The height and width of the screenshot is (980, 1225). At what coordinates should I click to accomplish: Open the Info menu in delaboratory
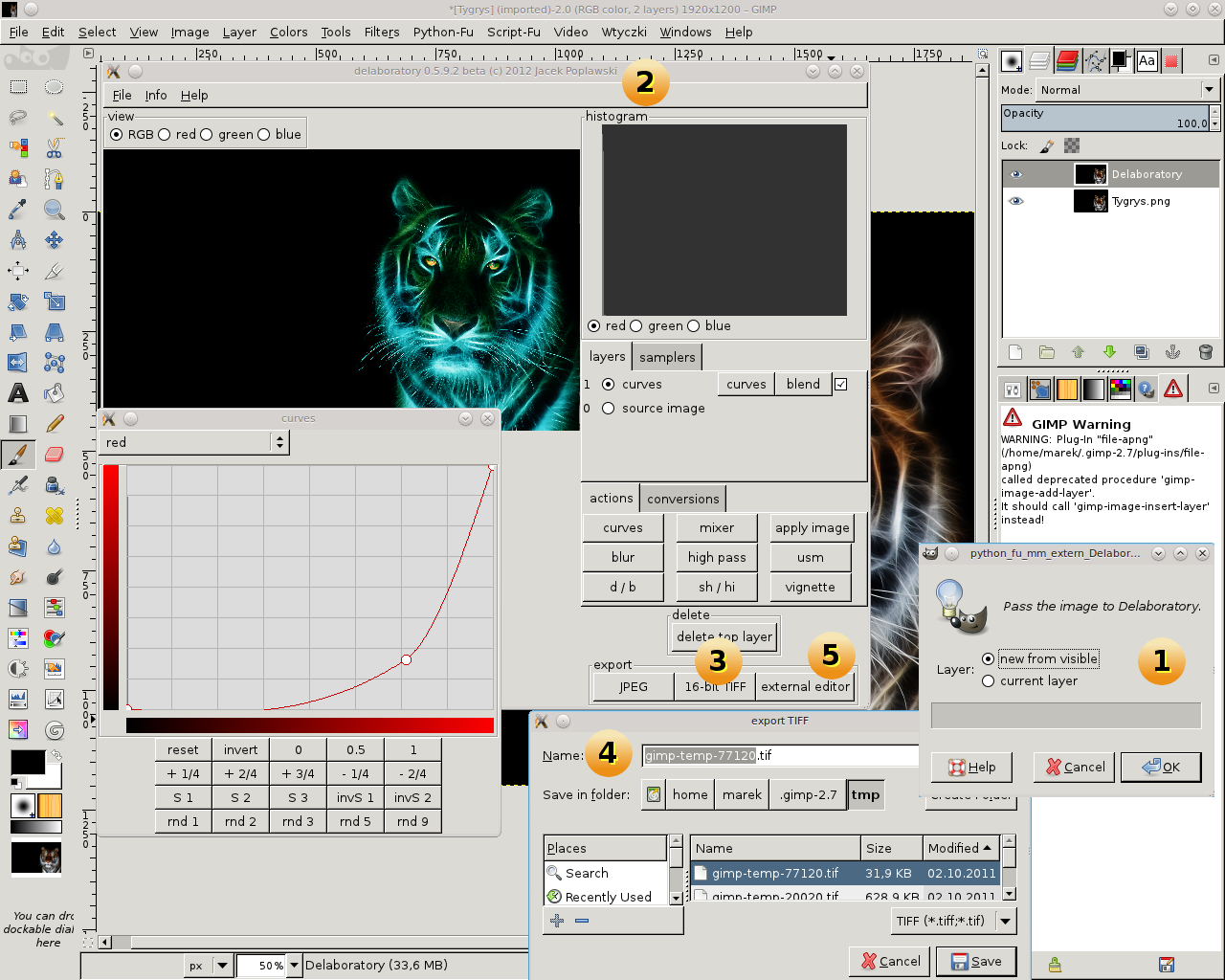156,96
